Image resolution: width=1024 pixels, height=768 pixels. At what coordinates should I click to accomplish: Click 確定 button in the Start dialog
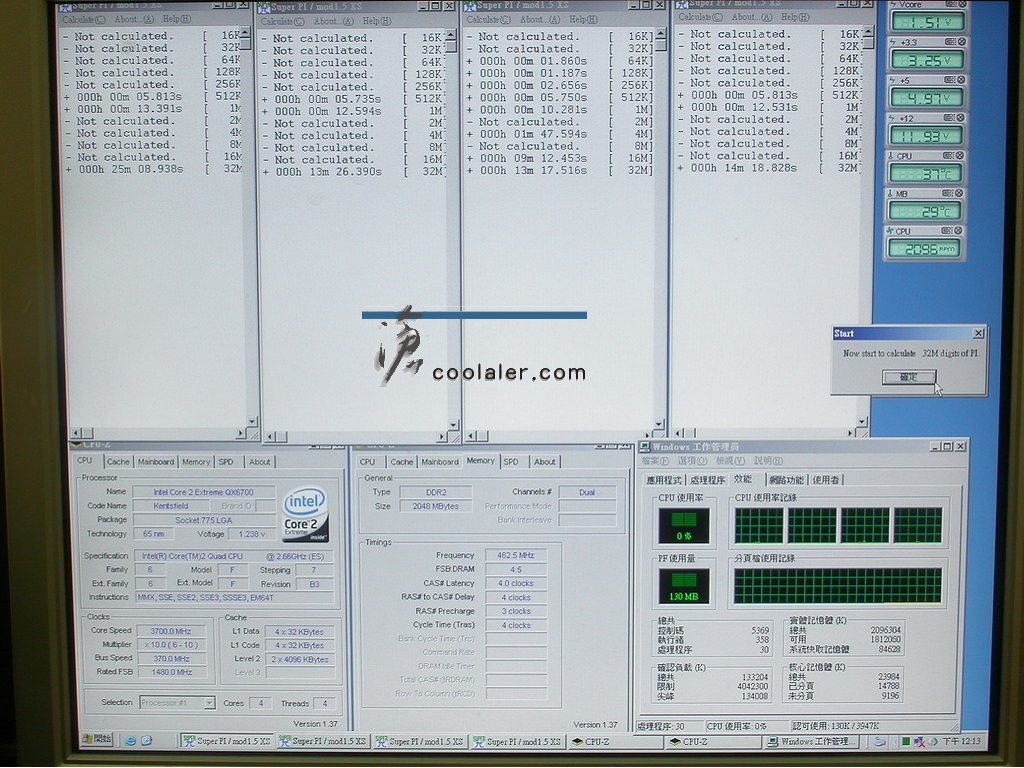click(908, 377)
